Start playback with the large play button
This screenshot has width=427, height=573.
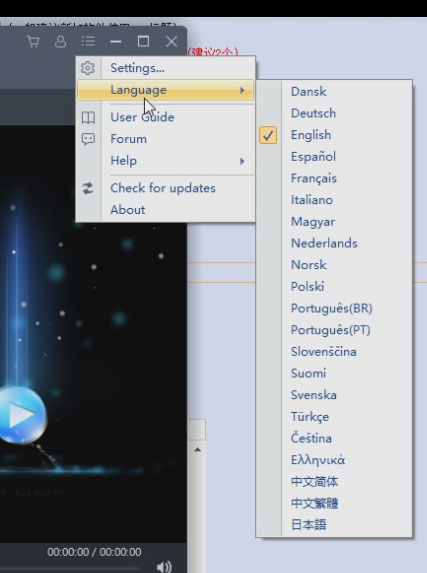coord(23,414)
